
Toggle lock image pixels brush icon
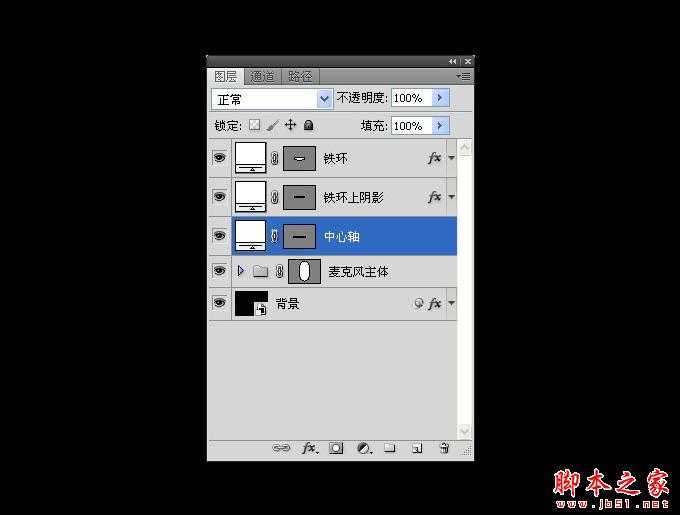[x=272, y=125]
